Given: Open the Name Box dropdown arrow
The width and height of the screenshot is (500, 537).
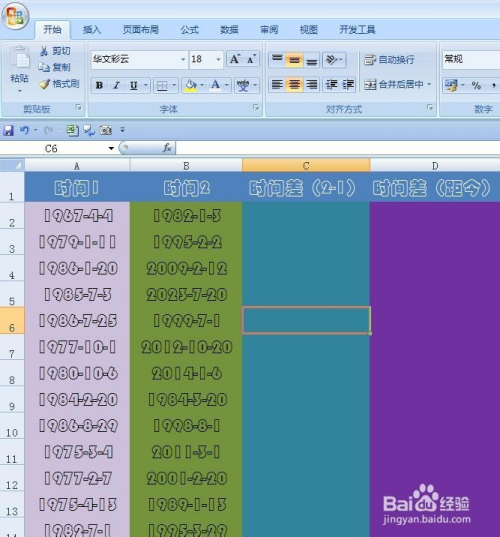Looking at the screenshot, I should tap(111, 148).
